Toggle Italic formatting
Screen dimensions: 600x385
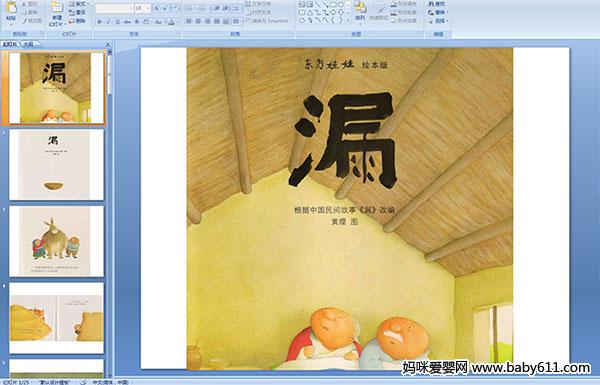click(108, 22)
